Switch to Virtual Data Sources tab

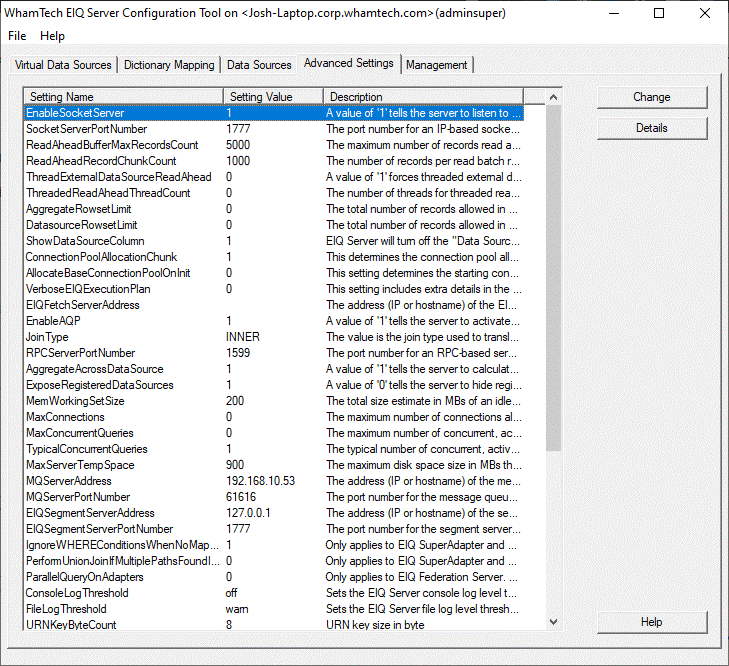[63, 65]
